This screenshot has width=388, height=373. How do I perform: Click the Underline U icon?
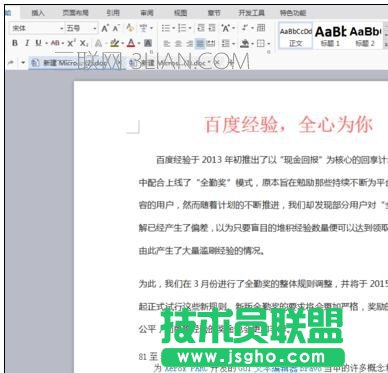tap(38, 43)
